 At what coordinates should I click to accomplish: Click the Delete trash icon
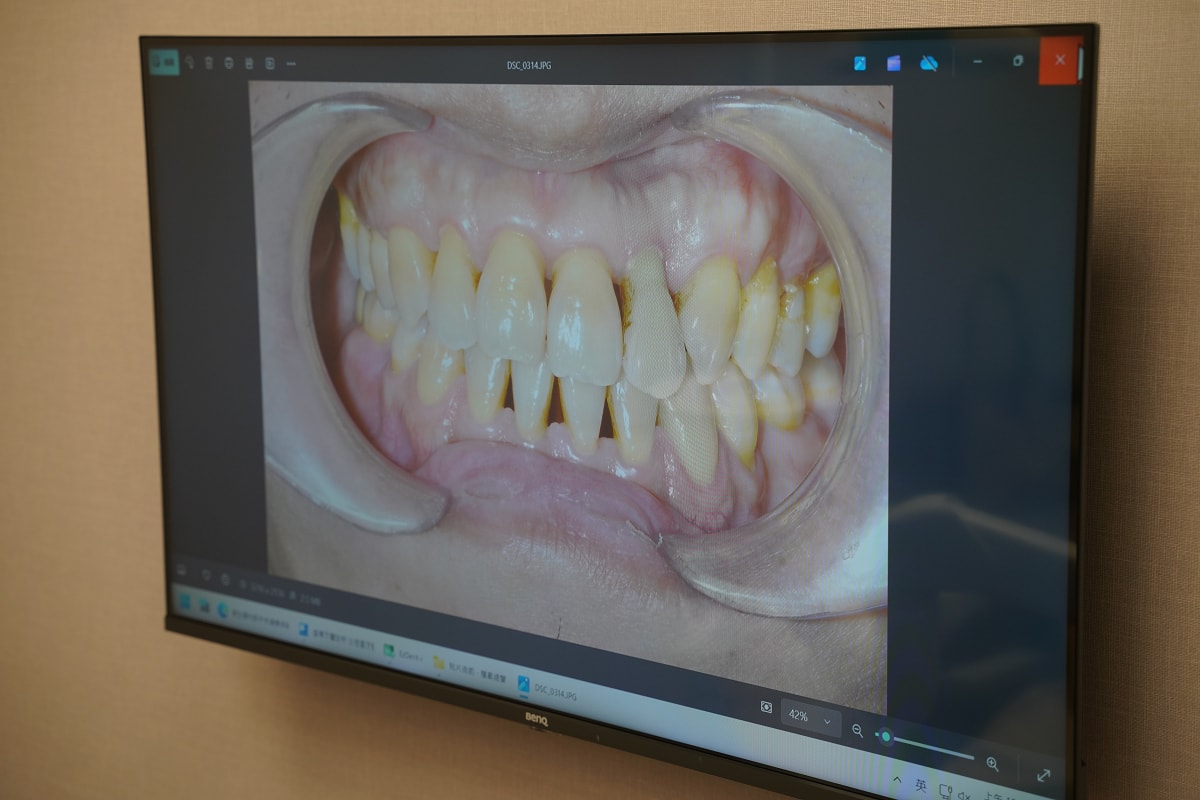pos(209,63)
